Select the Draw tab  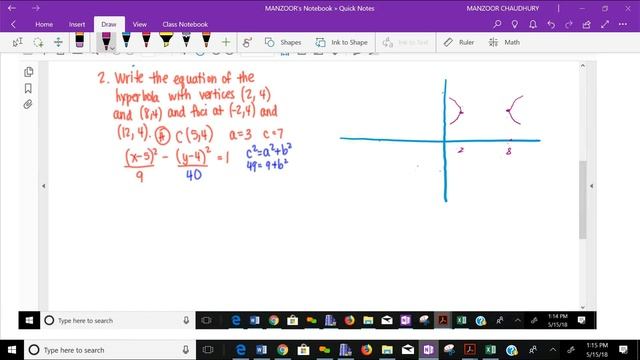[x=109, y=24]
